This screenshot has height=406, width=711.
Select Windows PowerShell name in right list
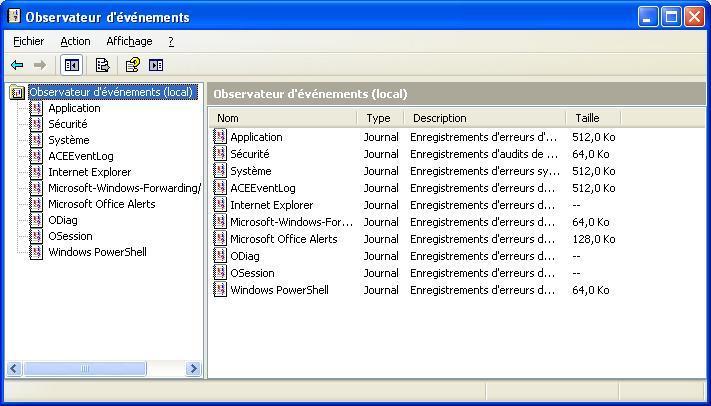pyautogui.click(x=279, y=290)
